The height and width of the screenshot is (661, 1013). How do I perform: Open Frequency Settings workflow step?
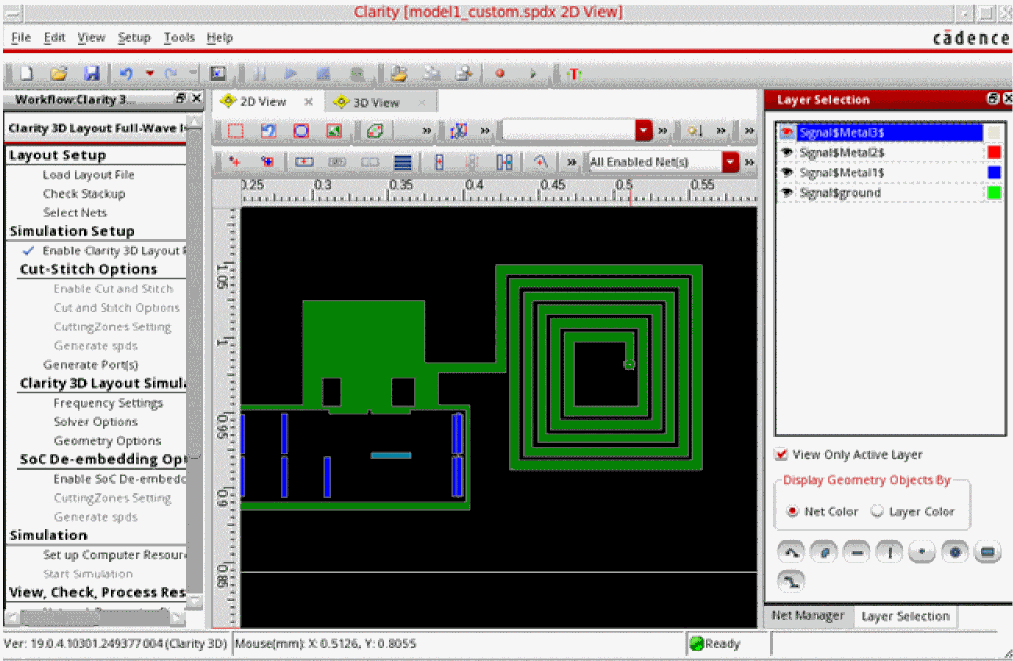tap(108, 403)
